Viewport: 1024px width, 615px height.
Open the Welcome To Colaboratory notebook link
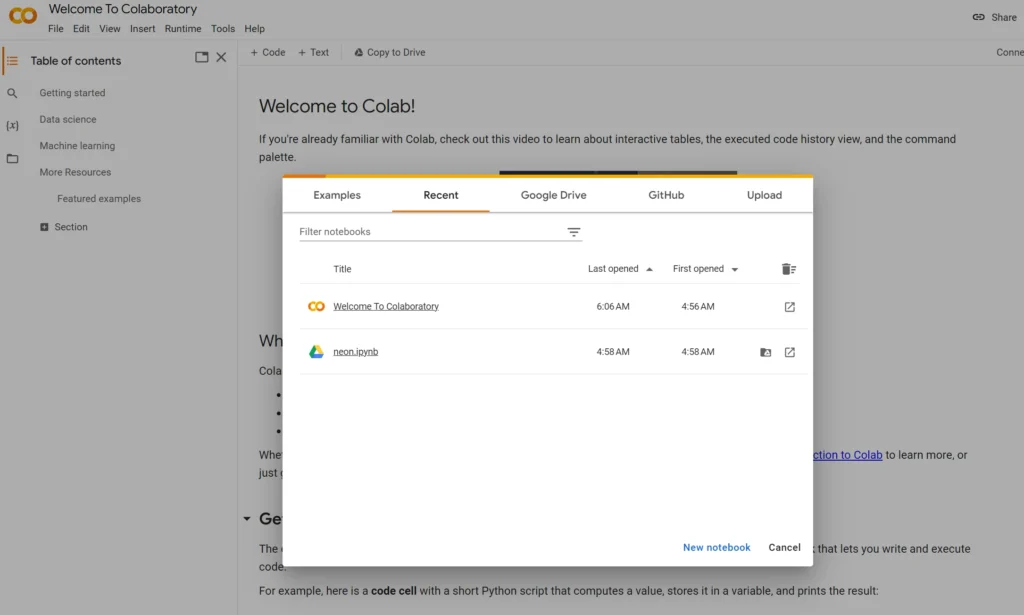(x=386, y=306)
